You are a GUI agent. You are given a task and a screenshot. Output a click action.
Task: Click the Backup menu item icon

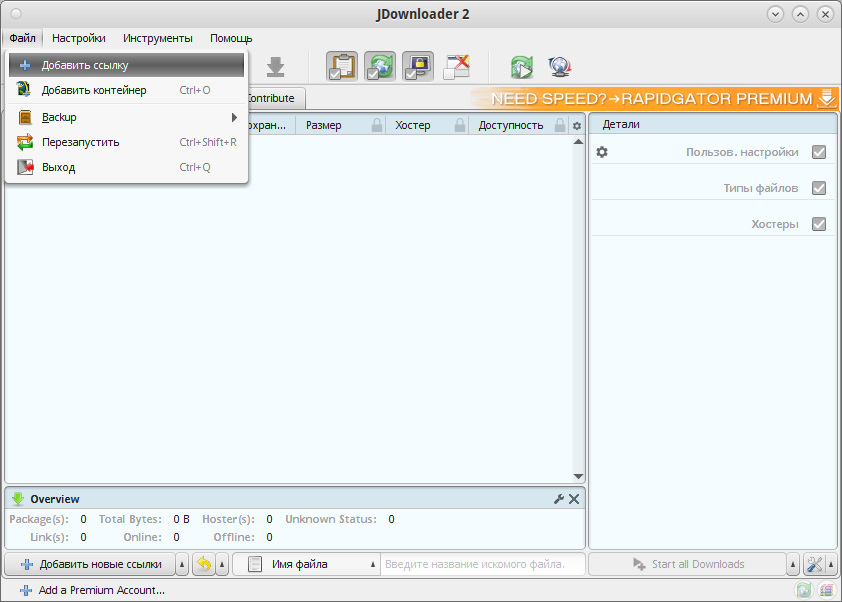coord(25,117)
